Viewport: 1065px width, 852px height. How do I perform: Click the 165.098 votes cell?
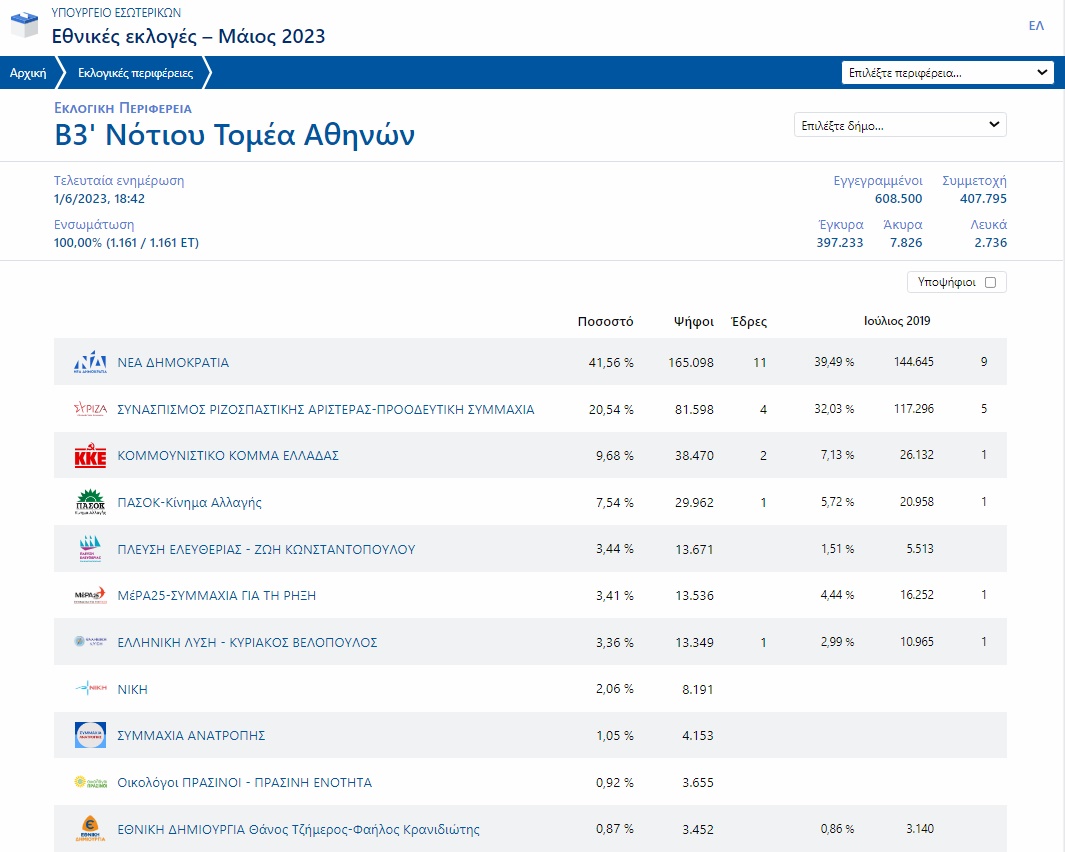tap(691, 363)
